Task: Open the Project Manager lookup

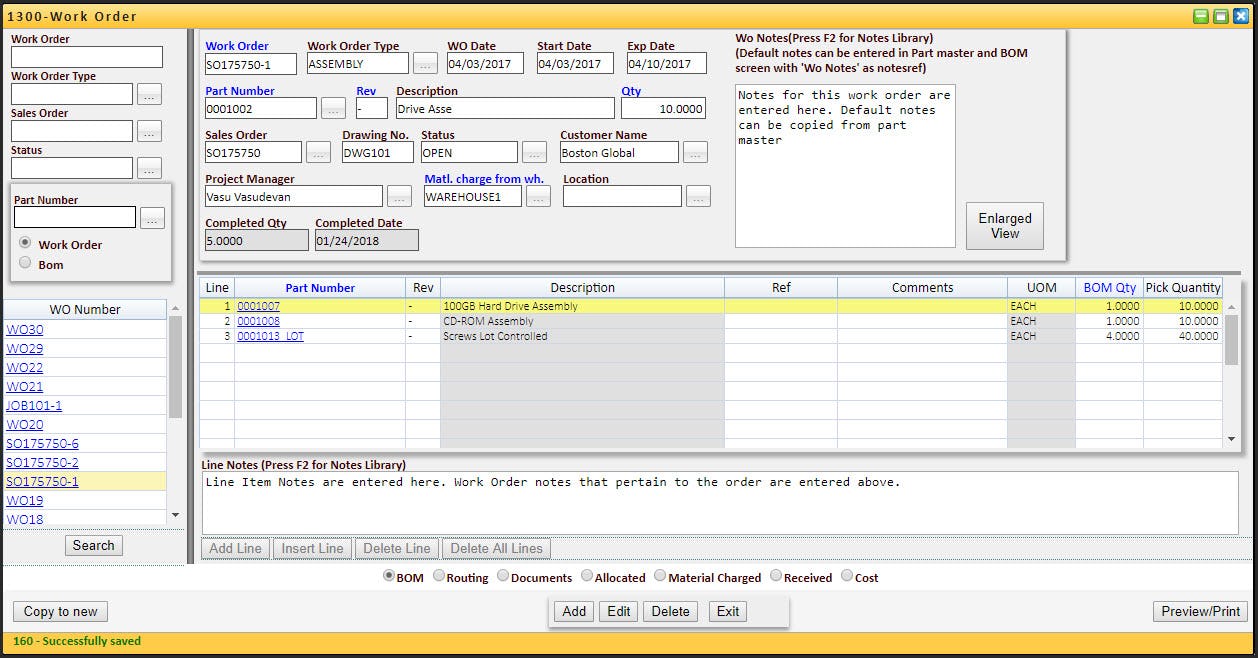Action: 399,196
